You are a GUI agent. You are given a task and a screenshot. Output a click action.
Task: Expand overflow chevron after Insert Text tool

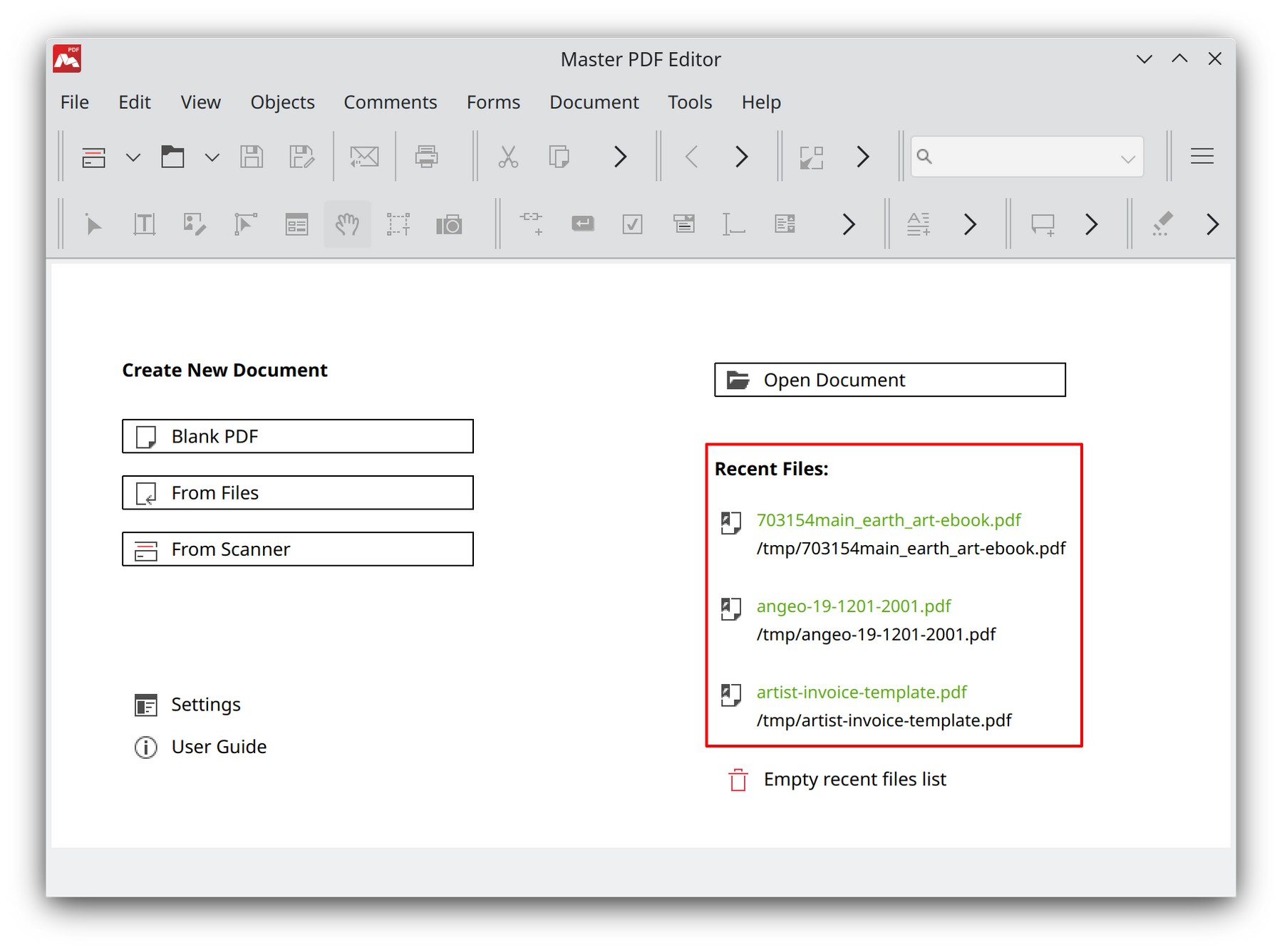point(970,225)
